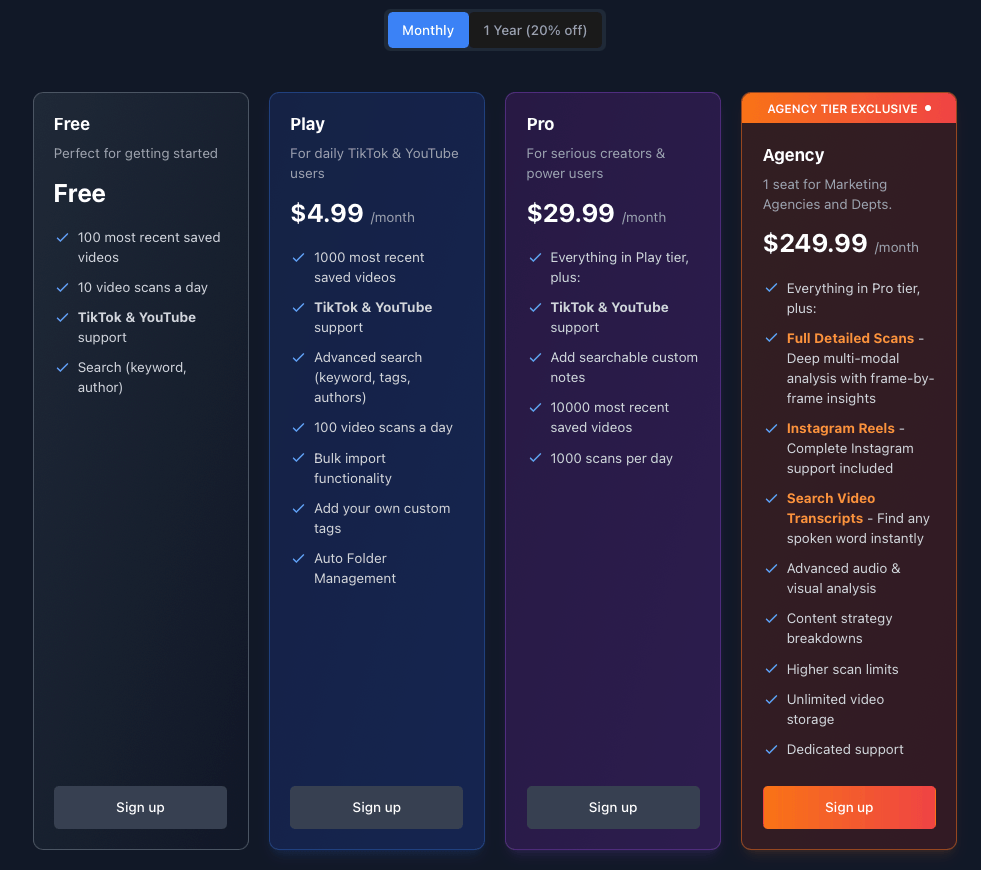
Task: Select the 1 Year (20% off) billing option
Action: point(535,30)
